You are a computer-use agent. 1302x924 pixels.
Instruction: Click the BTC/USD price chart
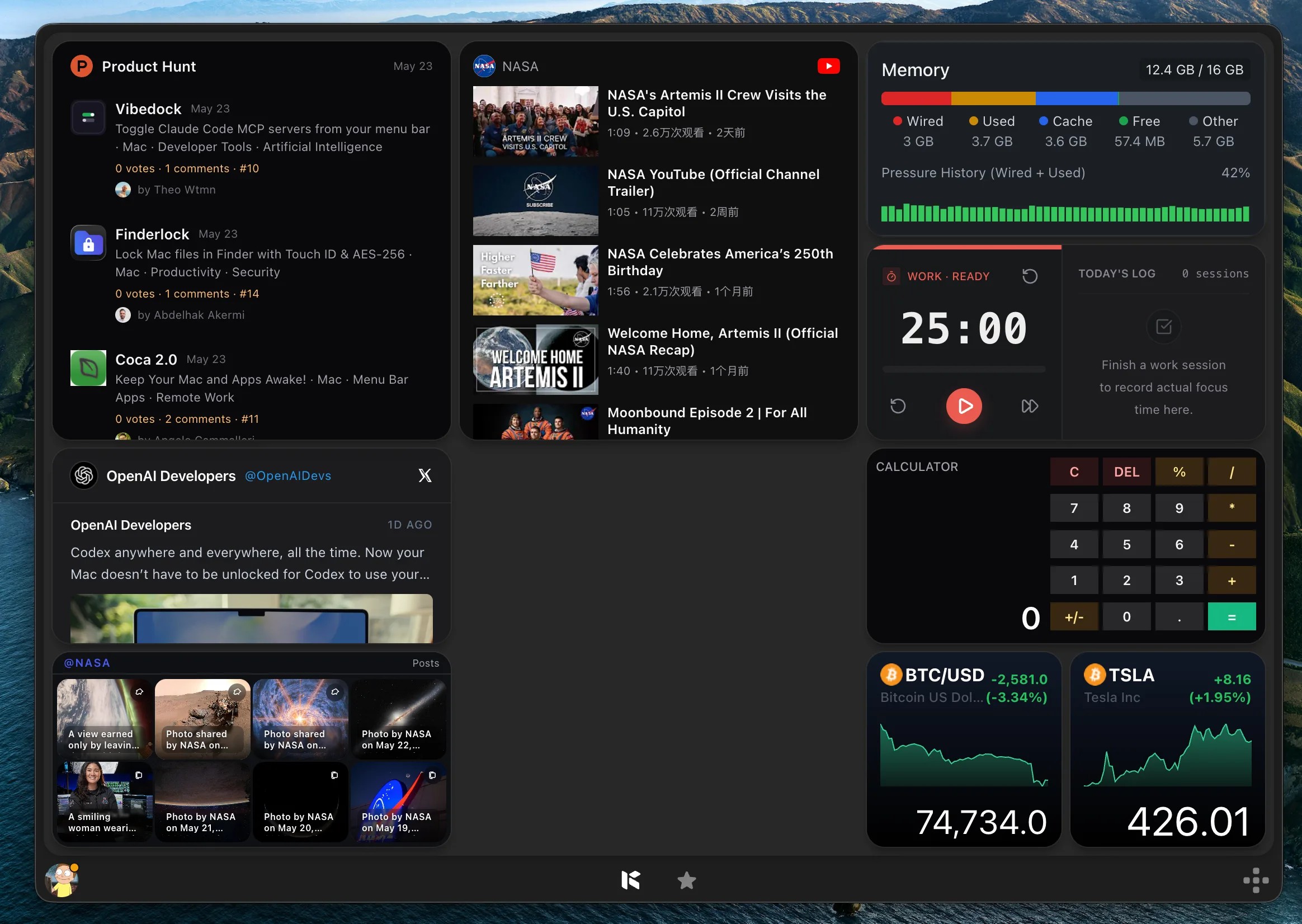coord(964,755)
